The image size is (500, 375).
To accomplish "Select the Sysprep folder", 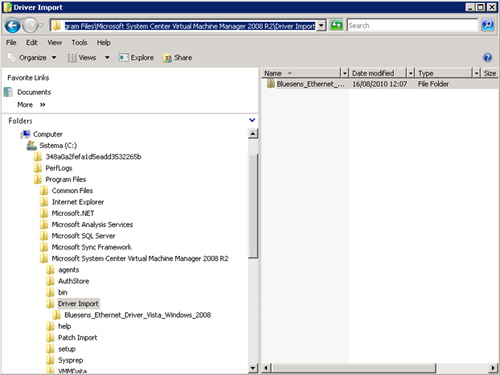I will [x=70, y=360].
